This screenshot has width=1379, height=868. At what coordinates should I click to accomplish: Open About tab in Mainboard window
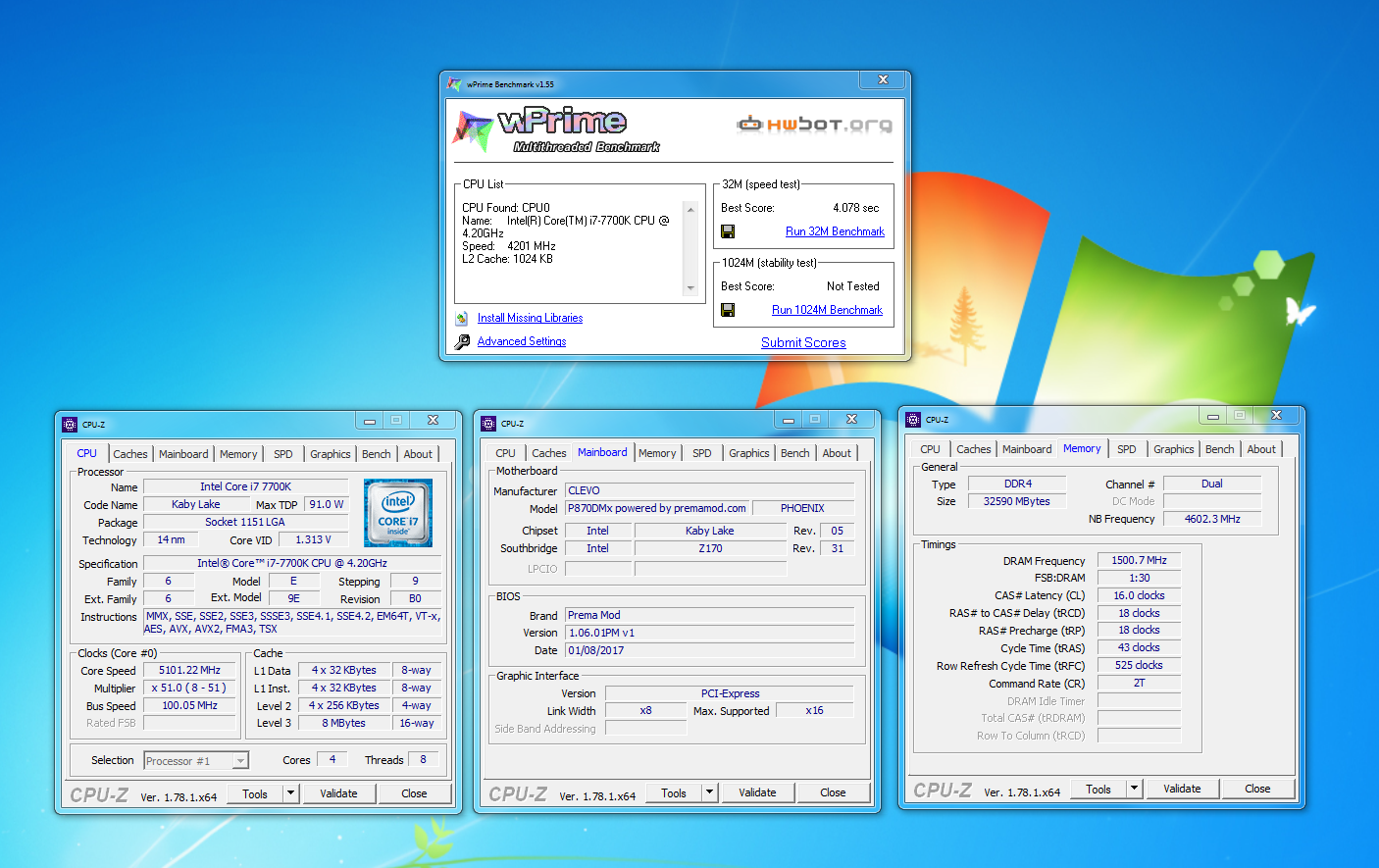[837, 453]
